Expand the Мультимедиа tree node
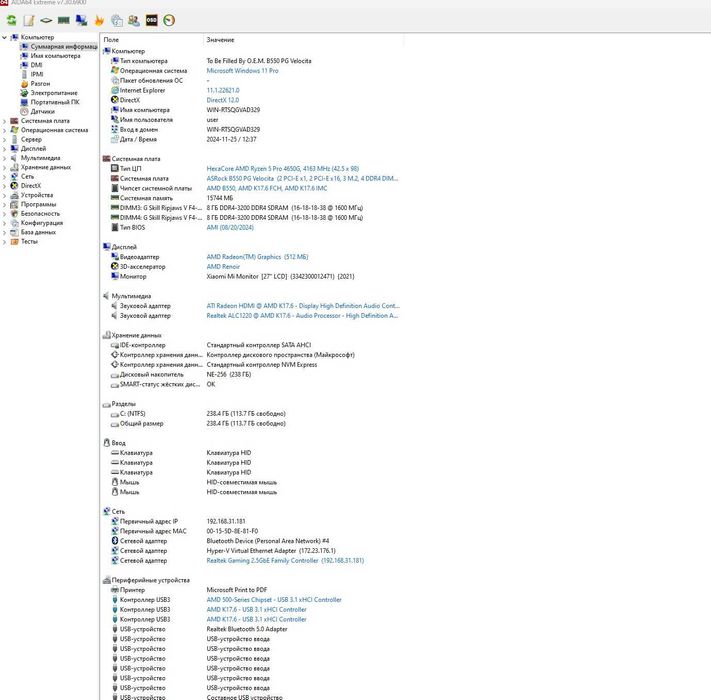Screen dimensions: 711x700 point(5,158)
